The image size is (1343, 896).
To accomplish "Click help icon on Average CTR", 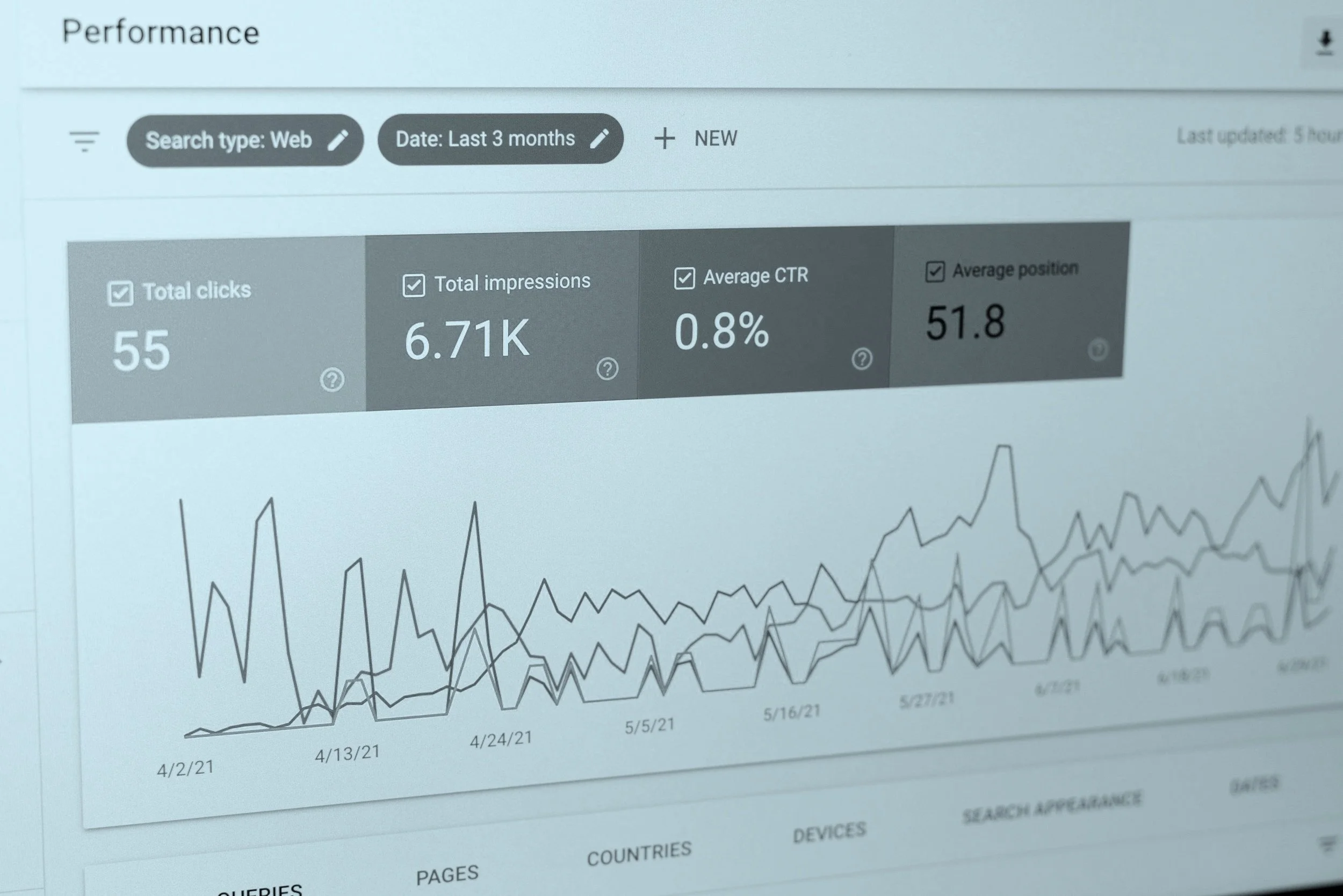I will tap(862, 359).
